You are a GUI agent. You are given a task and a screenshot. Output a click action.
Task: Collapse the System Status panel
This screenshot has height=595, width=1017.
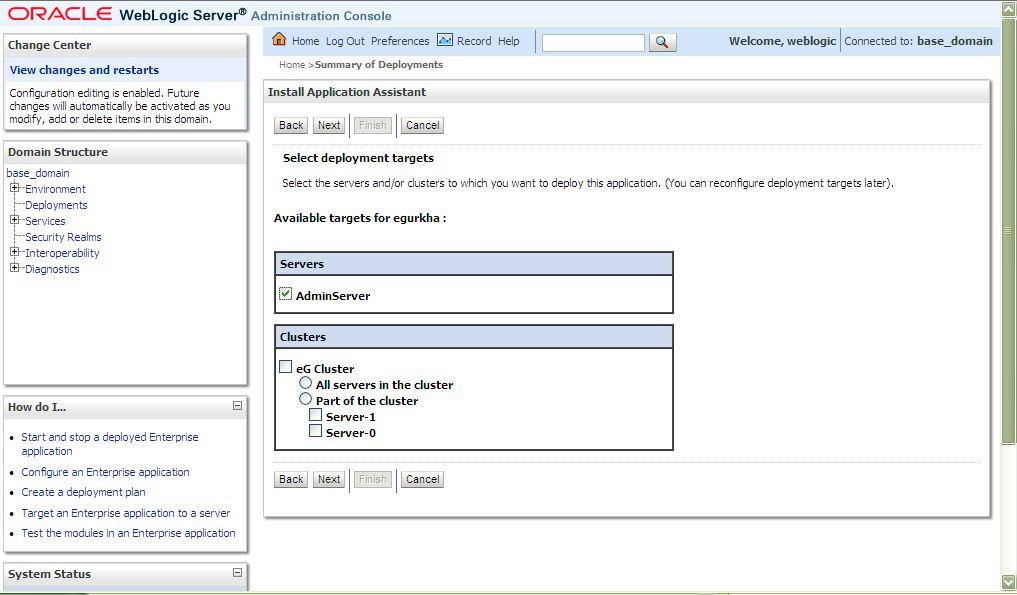237,572
